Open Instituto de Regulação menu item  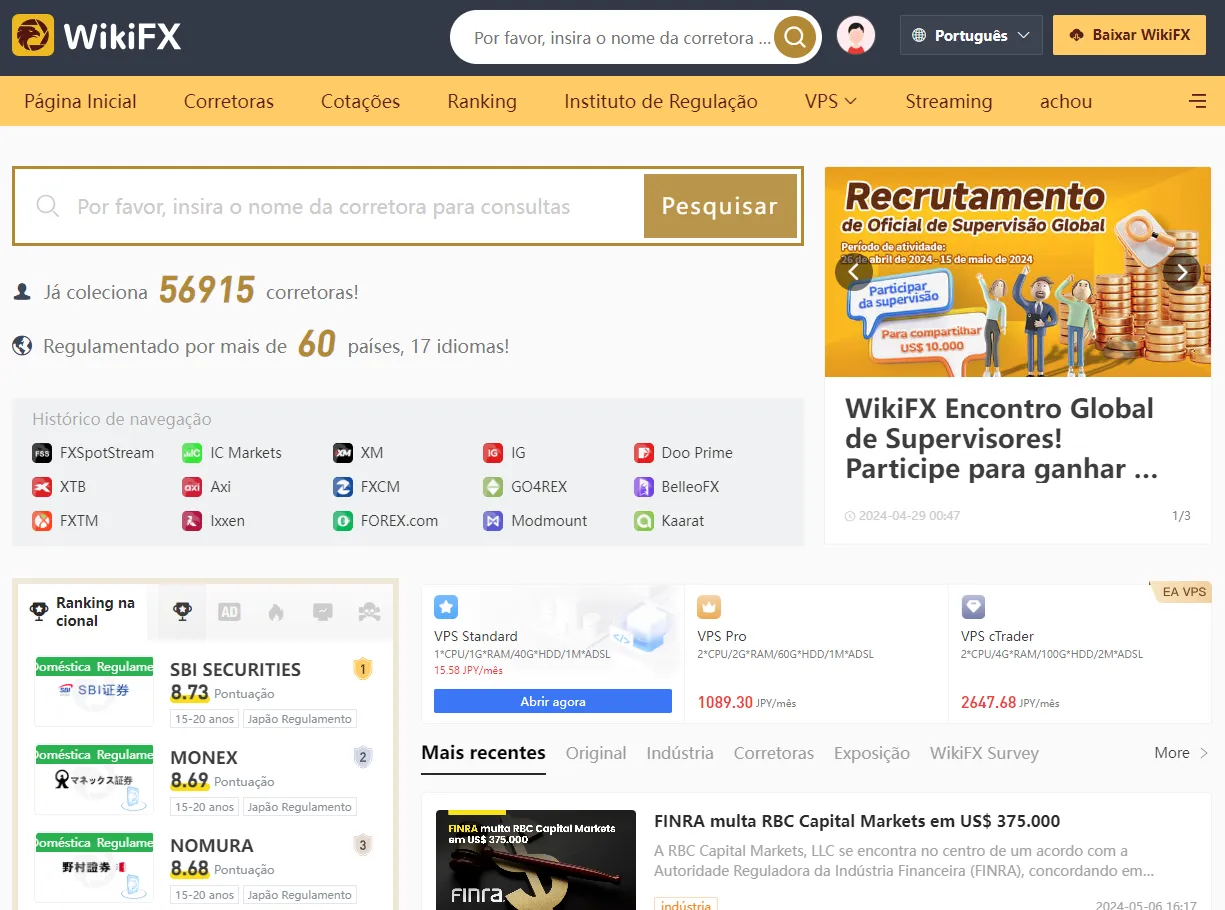click(x=661, y=101)
